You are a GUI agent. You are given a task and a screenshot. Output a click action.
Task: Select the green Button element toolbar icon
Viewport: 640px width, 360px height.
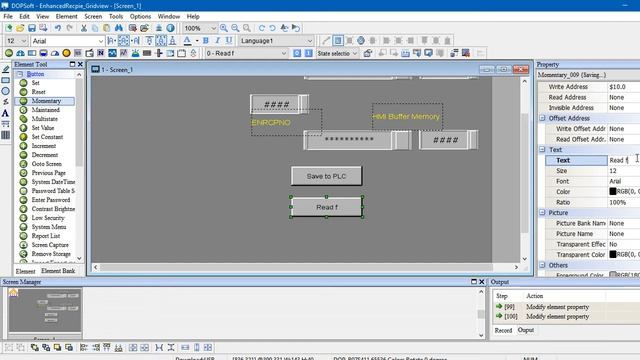point(9,53)
